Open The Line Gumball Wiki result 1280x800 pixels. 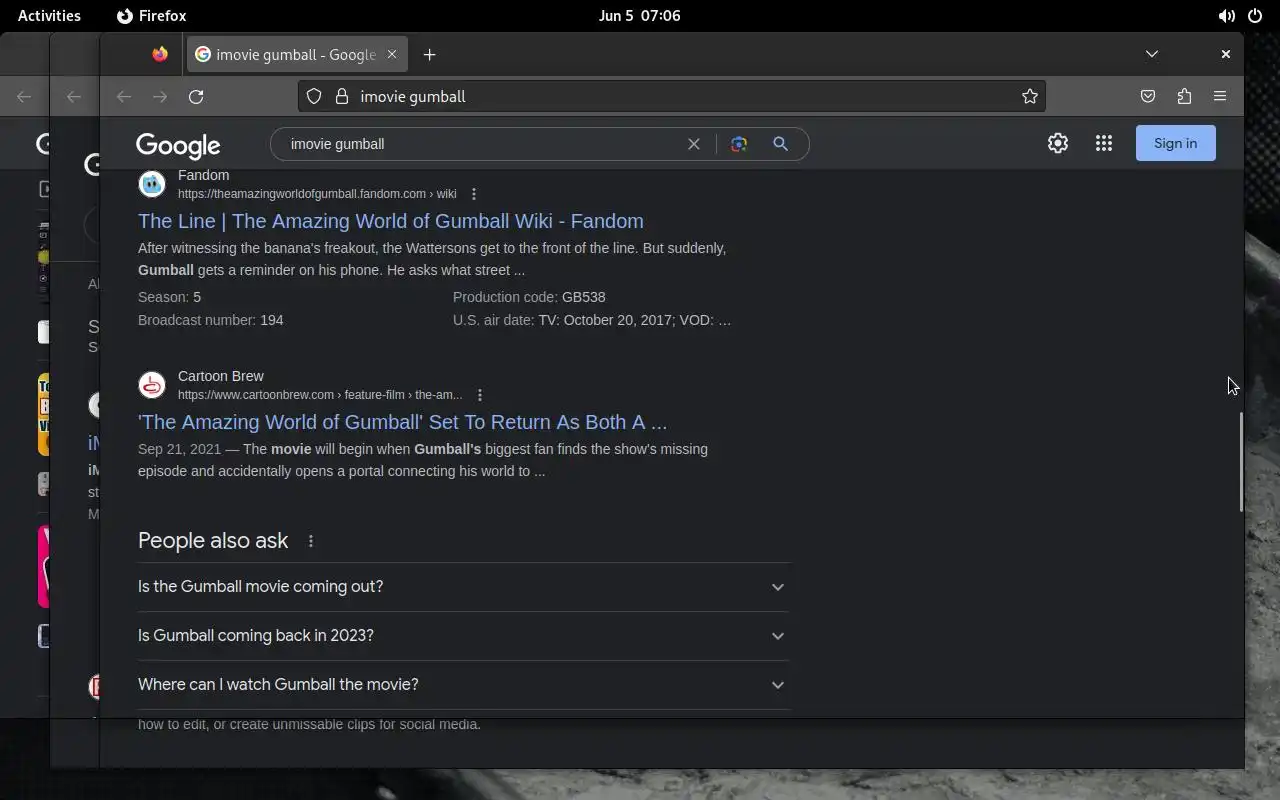point(391,221)
